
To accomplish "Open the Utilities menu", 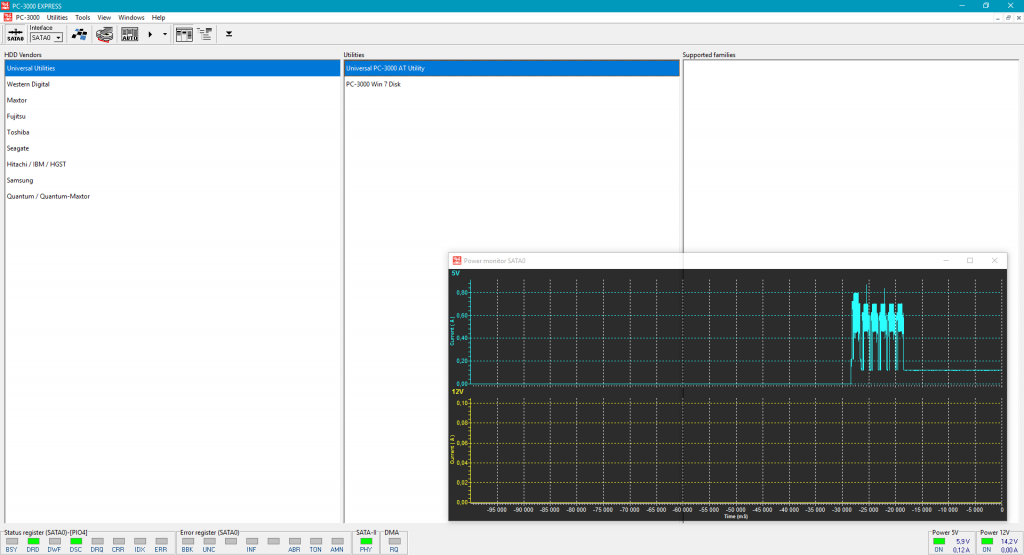I will click(57, 18).
